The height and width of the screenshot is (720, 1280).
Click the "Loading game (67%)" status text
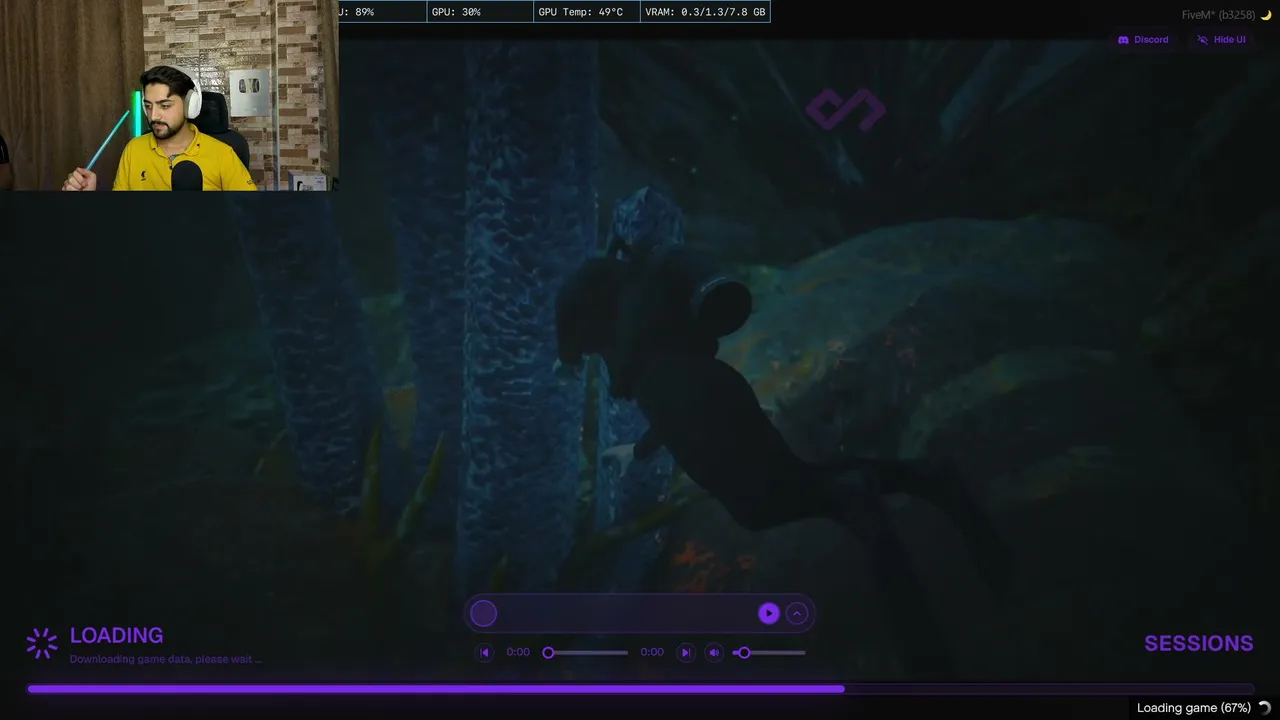[x=1194, y=708]
